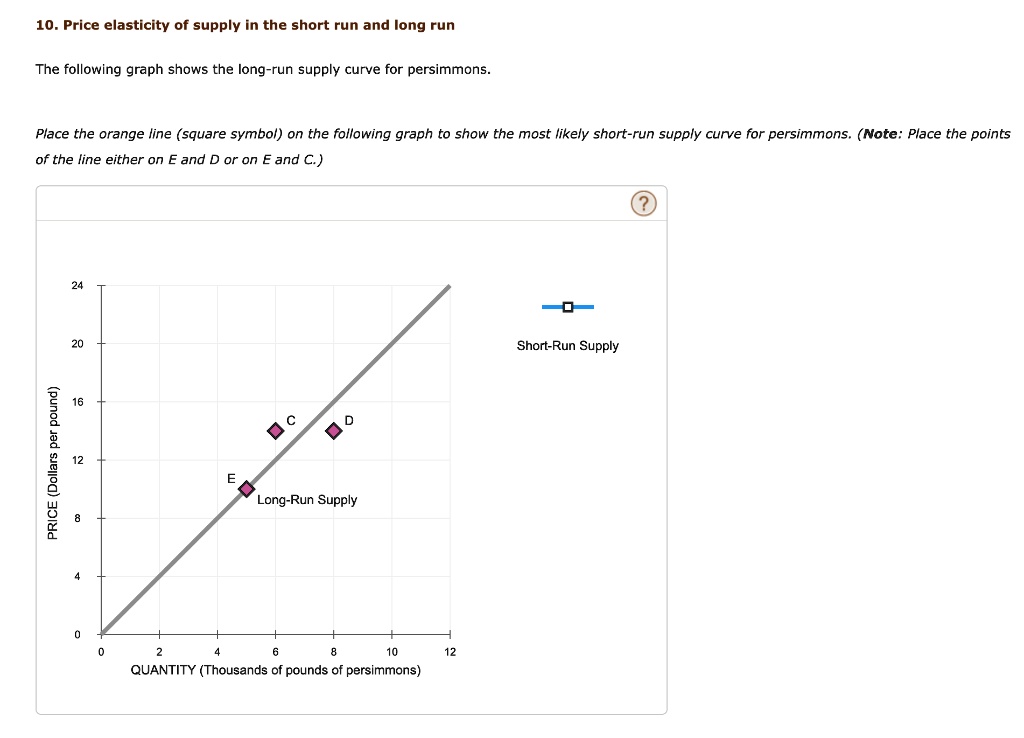The image size is (1024, 738).
Task: Click the blue line segment in the palette
Action: pyautogui.click(x=550, y=307)
